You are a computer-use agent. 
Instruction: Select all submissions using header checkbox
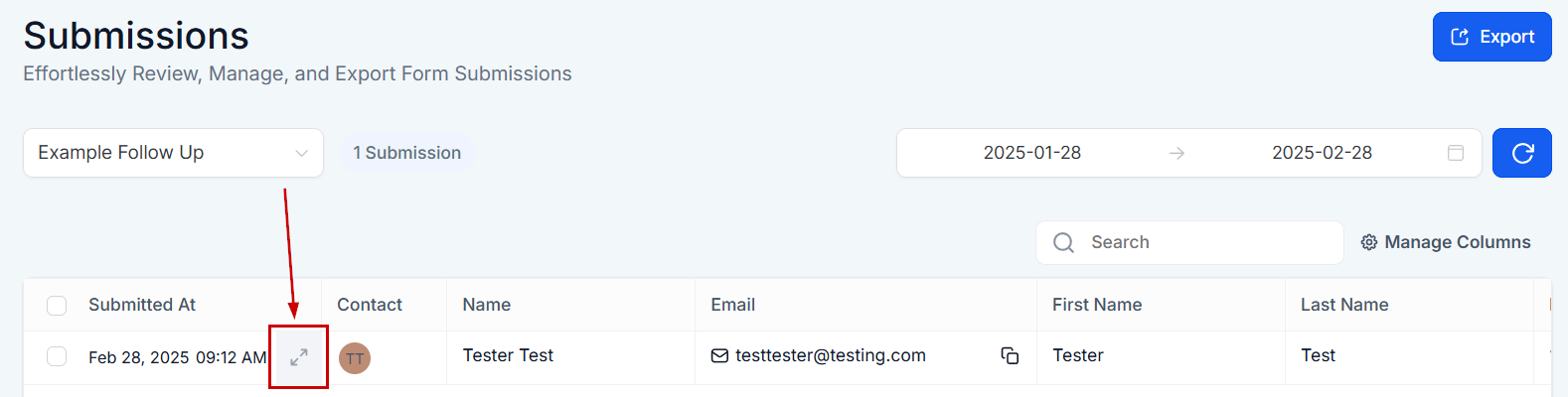57,305
